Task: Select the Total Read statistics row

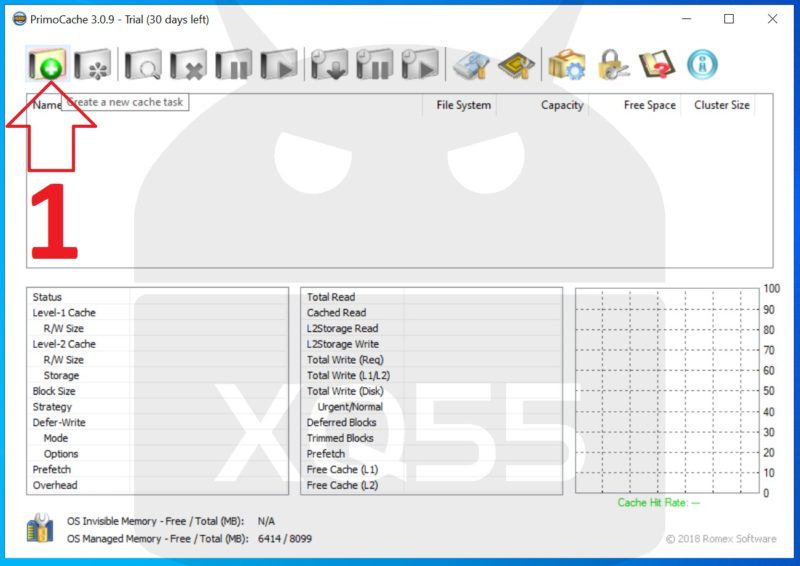Action: coord(331,297)
